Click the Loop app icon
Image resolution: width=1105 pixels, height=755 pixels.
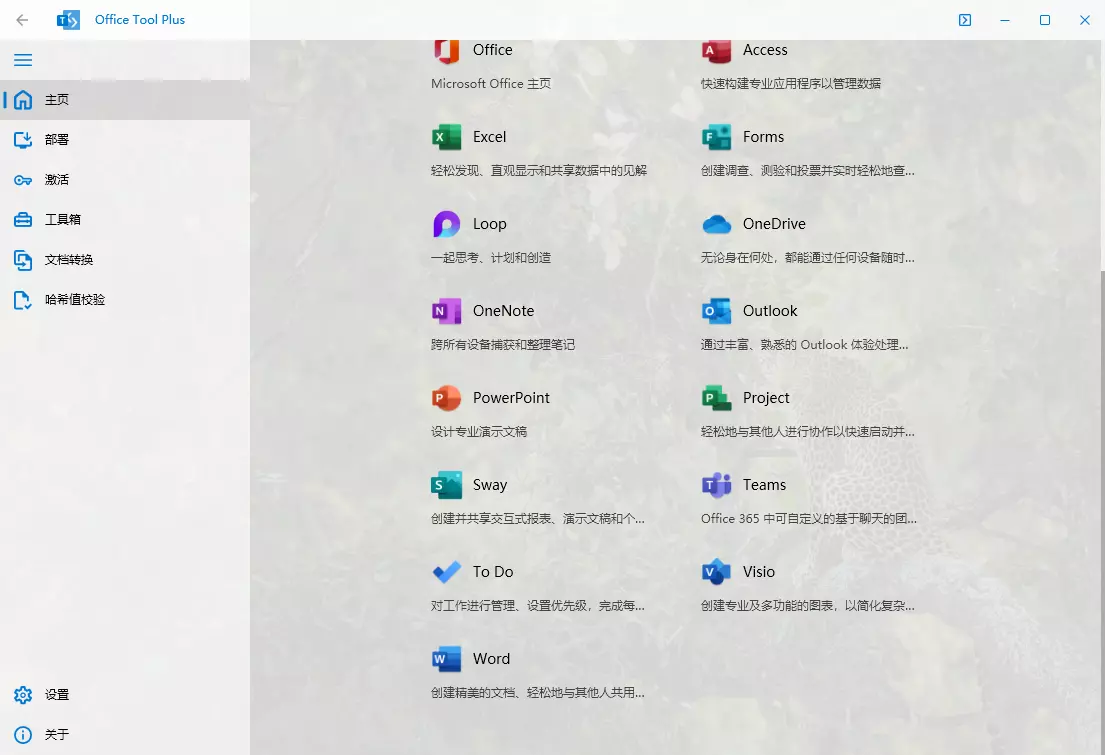coord(446,224)
